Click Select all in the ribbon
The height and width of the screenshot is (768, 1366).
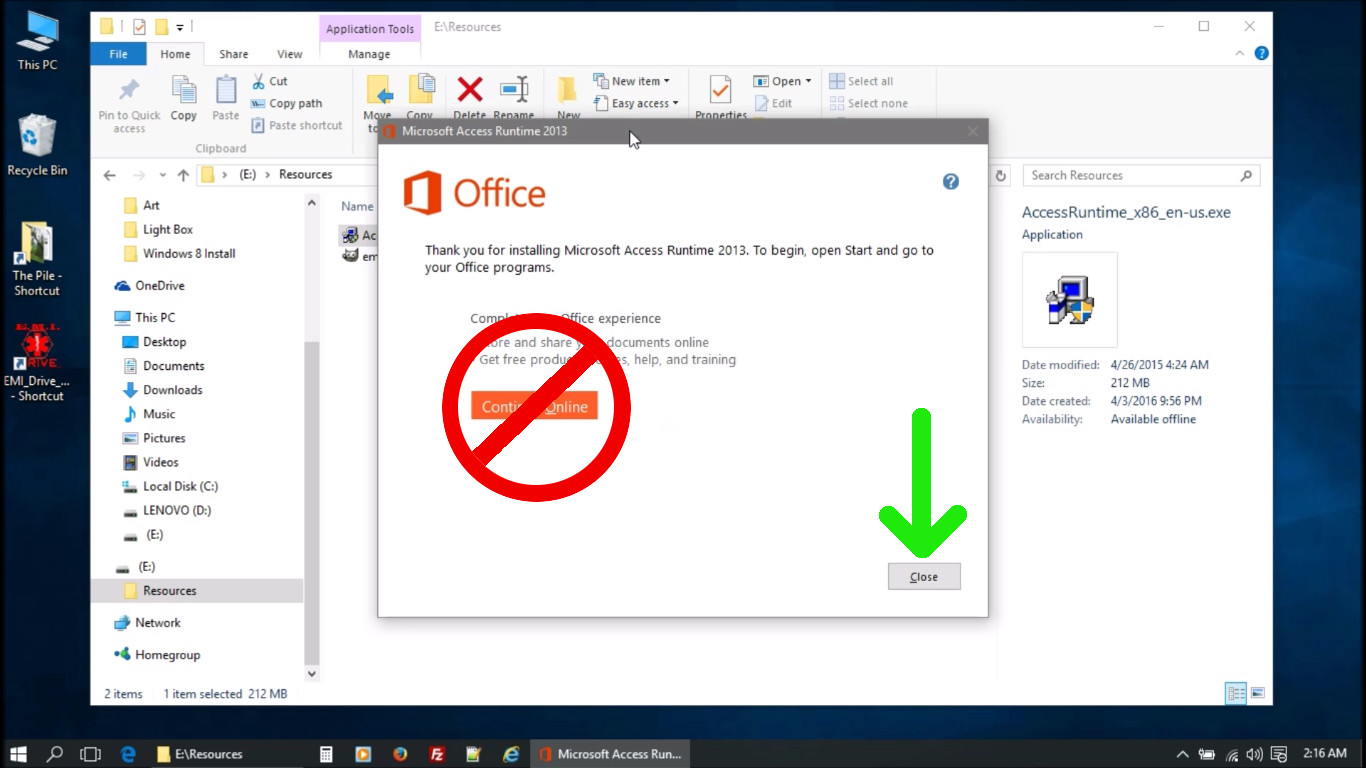(x=861, y=81)
